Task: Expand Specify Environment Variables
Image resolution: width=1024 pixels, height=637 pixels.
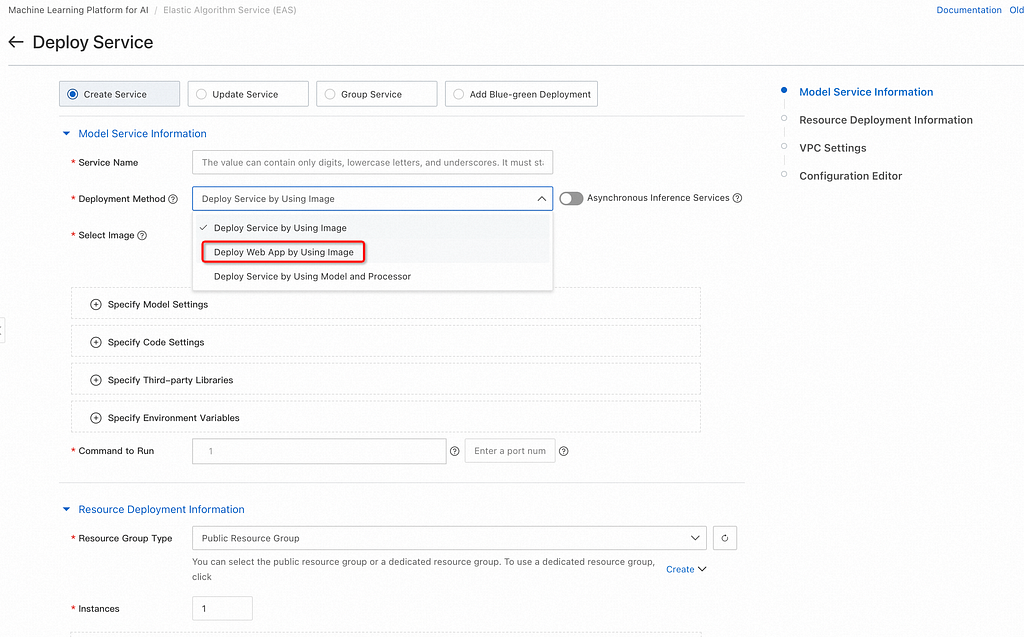Action: [386, 418]
